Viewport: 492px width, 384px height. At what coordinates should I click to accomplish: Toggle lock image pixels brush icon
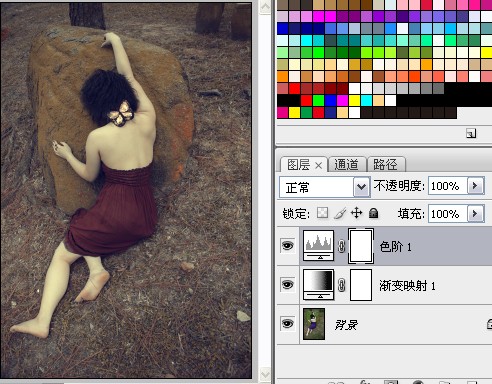(340, 213)
